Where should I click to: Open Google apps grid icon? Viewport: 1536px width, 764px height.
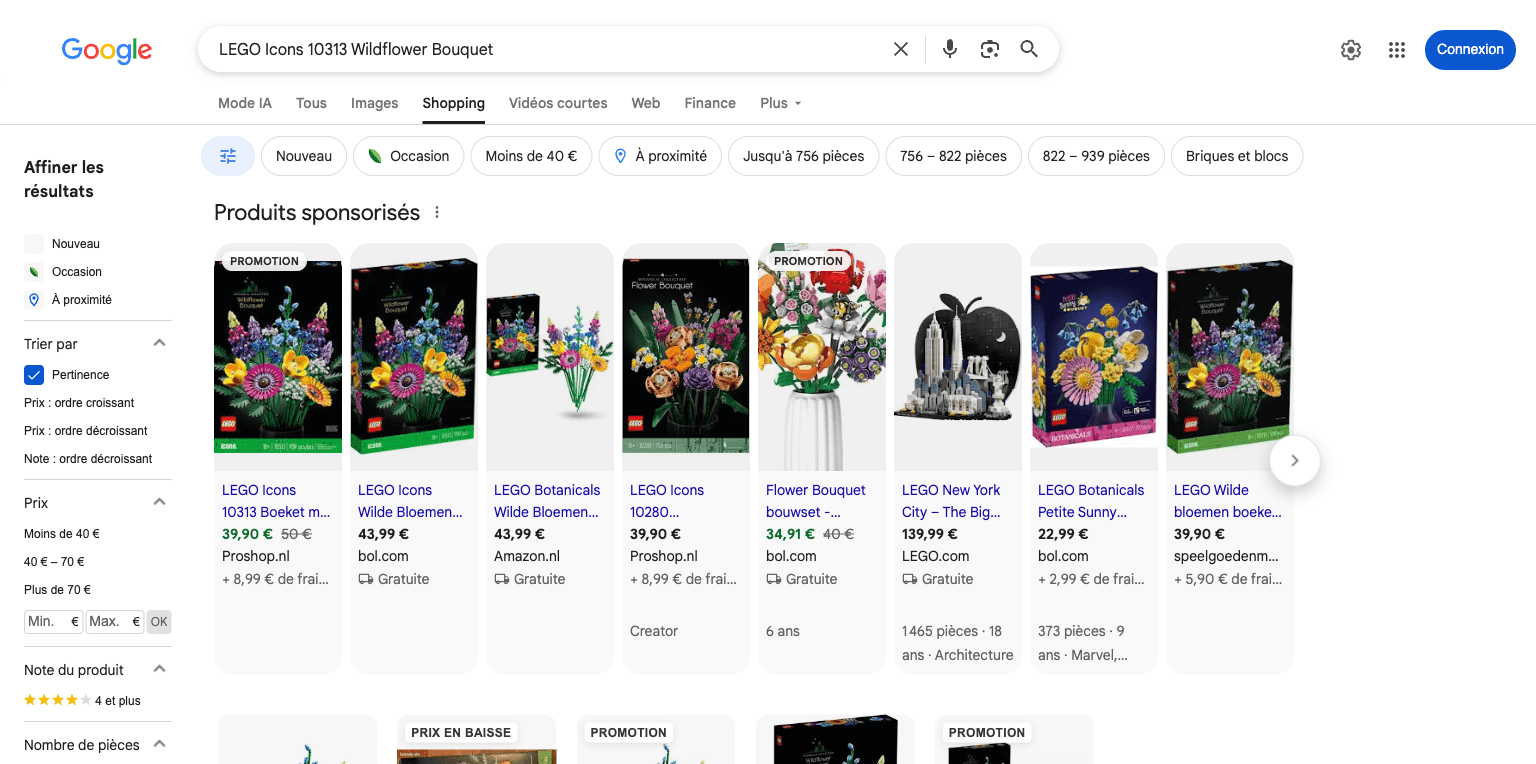click(1397, 50)
